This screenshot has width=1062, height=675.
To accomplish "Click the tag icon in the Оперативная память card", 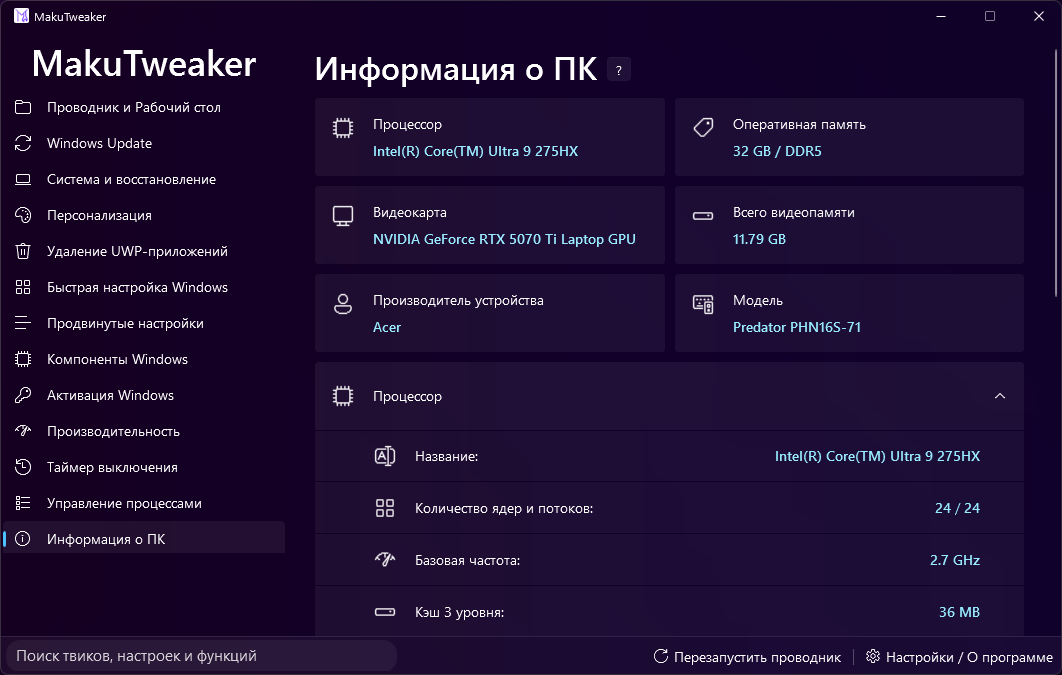I will click(x=703, y=127).
